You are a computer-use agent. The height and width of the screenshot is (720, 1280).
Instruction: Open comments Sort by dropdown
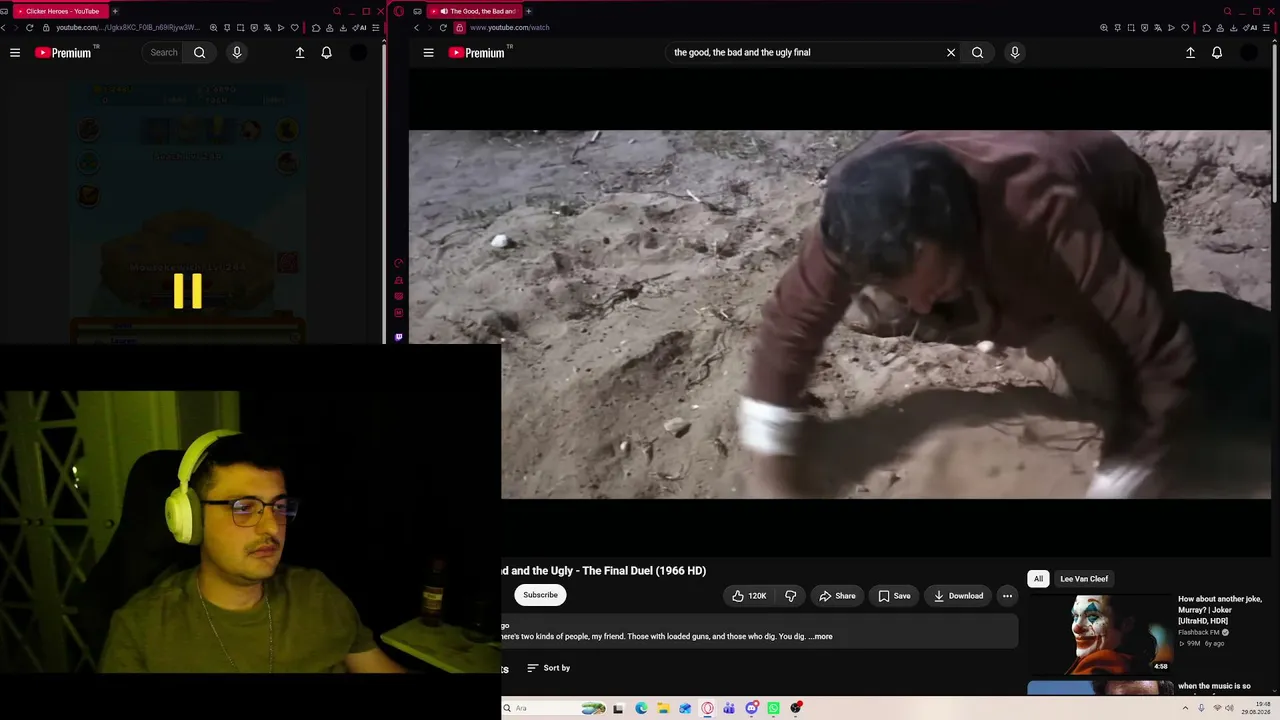[x=549, y=668]
